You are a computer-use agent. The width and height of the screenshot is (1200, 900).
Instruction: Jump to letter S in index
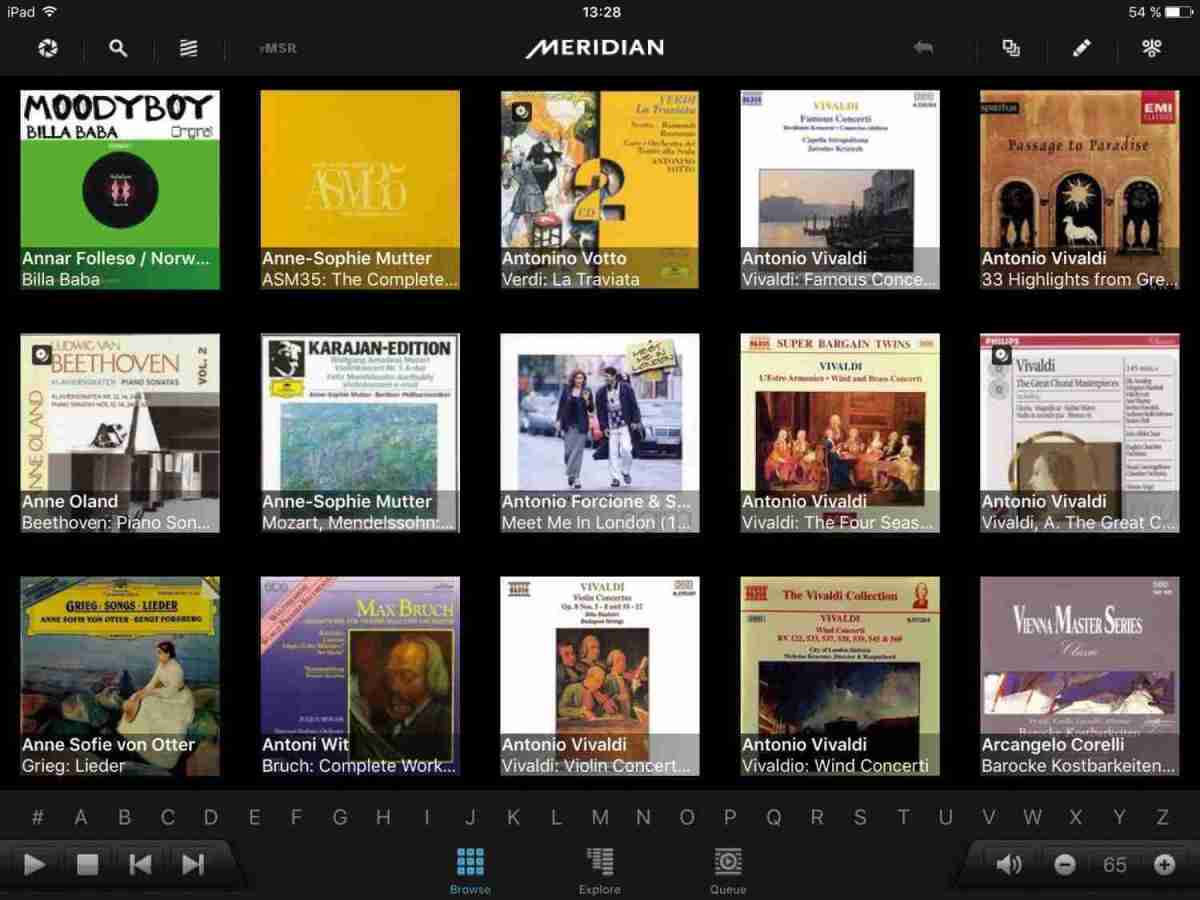coord(860,817)
